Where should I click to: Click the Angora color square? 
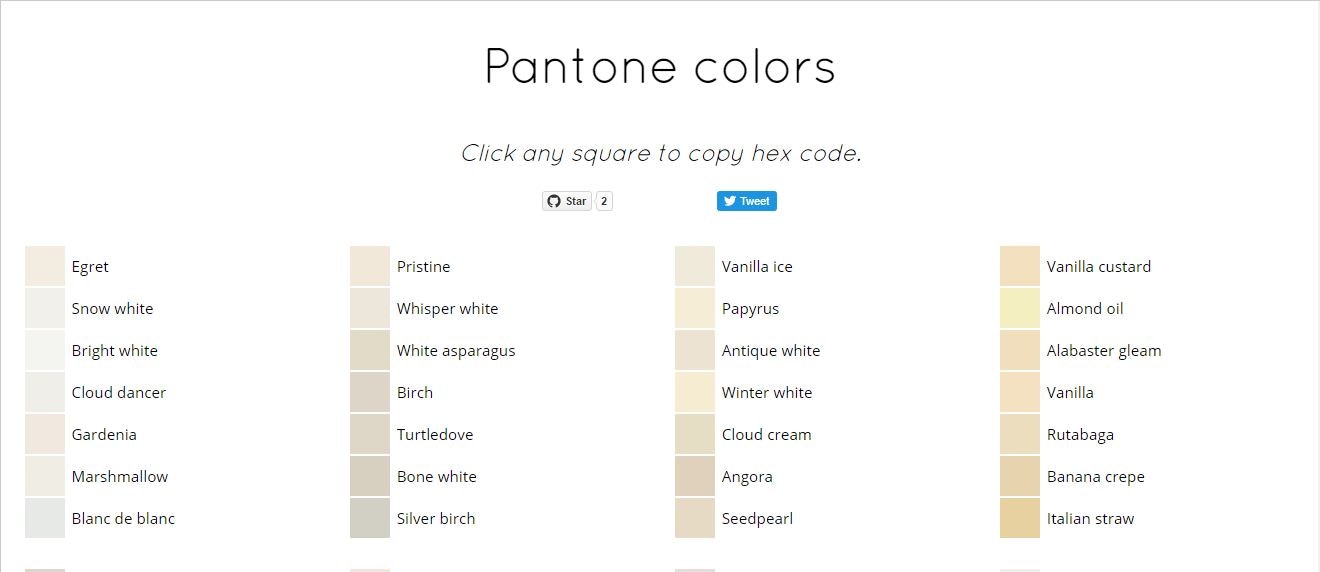point(695,476)
